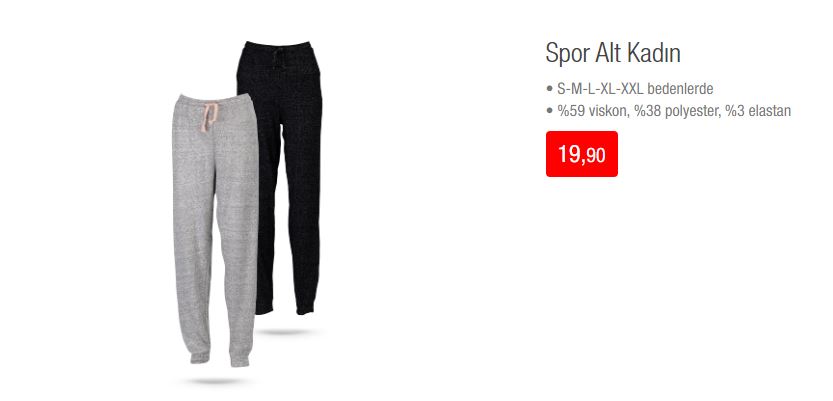833x401 pixels.
Task: Click the grey pants left ankle cuff
Action: pos(200,357)
